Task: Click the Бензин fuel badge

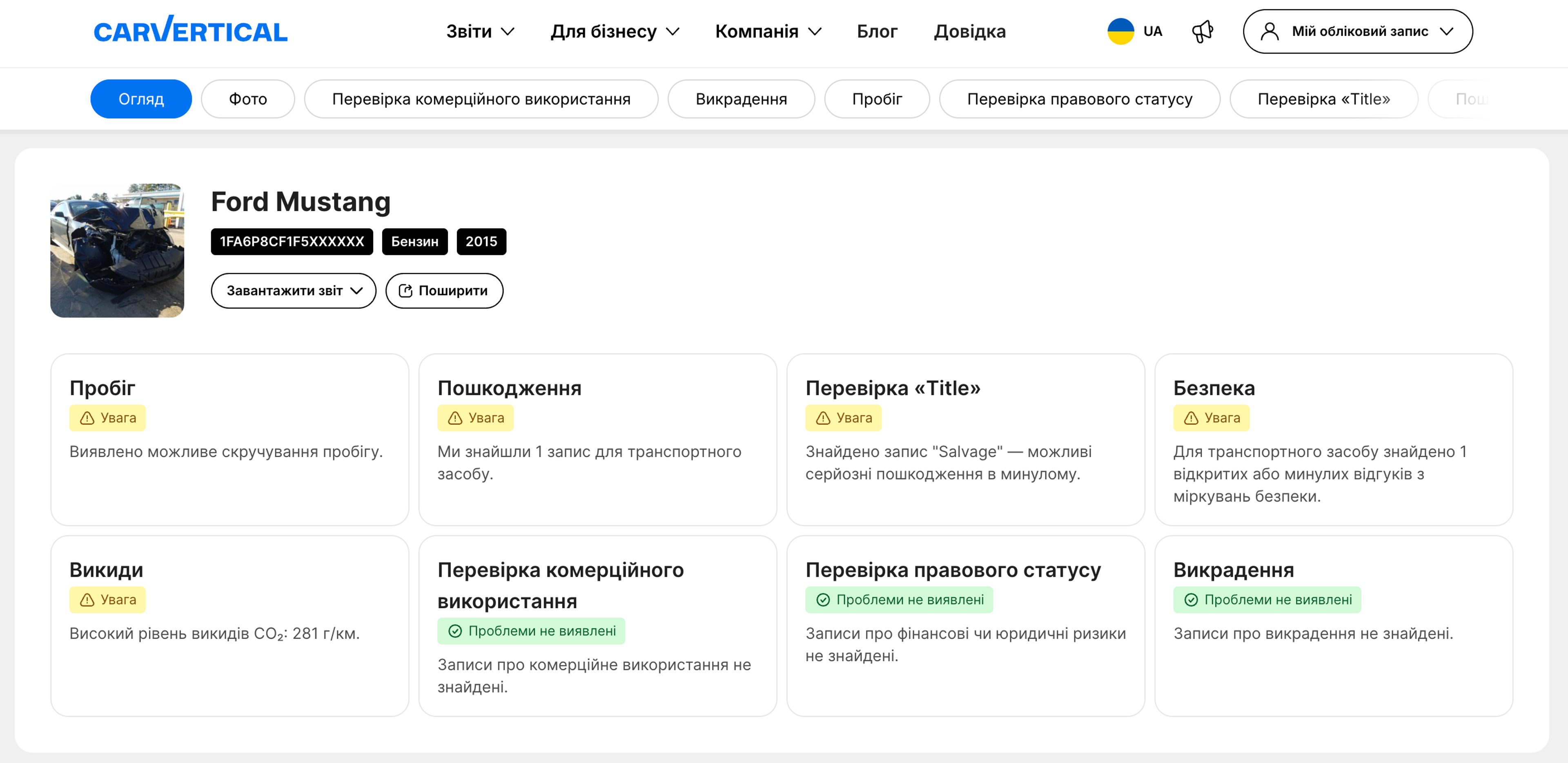Action: [x=414, y=242]
